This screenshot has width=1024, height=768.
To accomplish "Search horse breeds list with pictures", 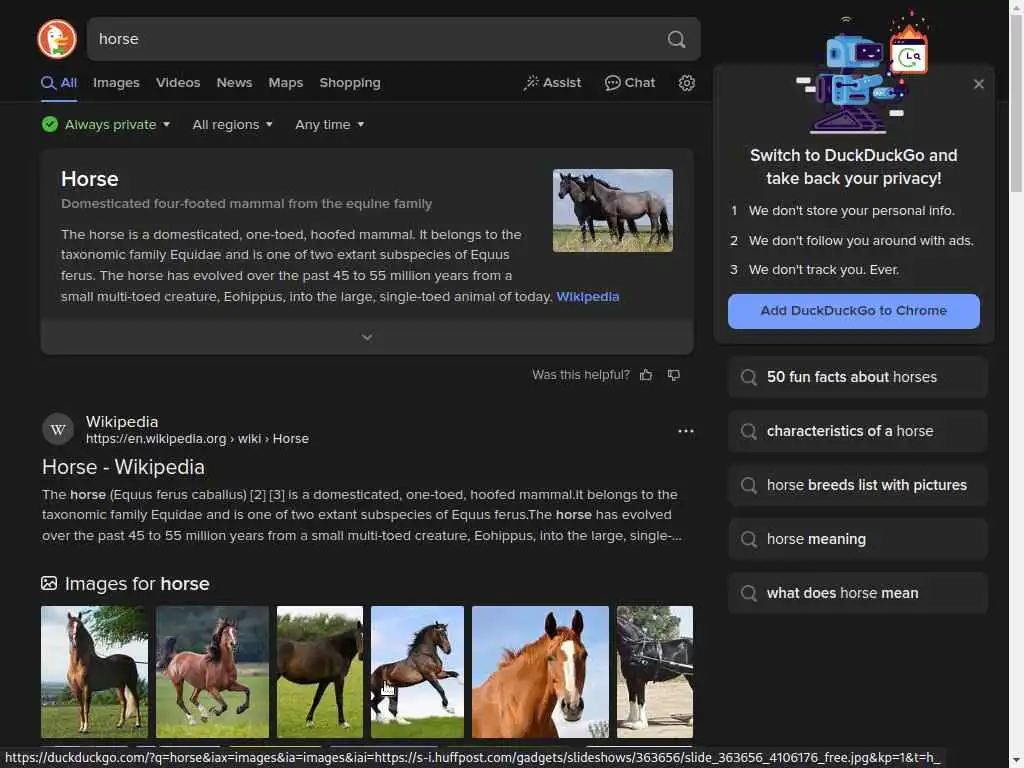I will click(x=857, y=485).
